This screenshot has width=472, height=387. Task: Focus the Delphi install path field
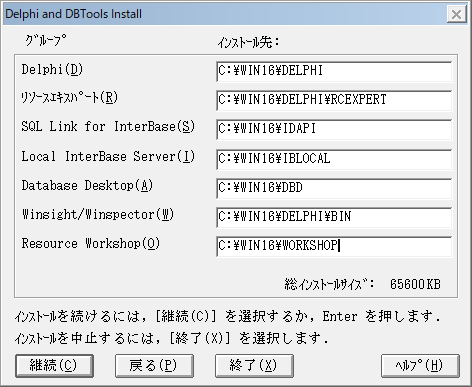(334, 71)
